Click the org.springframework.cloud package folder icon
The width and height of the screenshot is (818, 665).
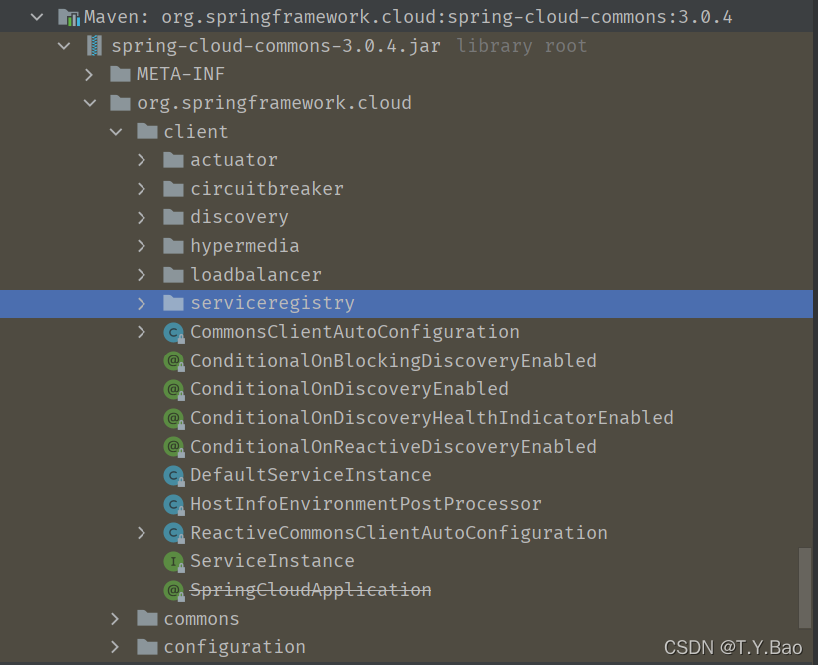121,103
